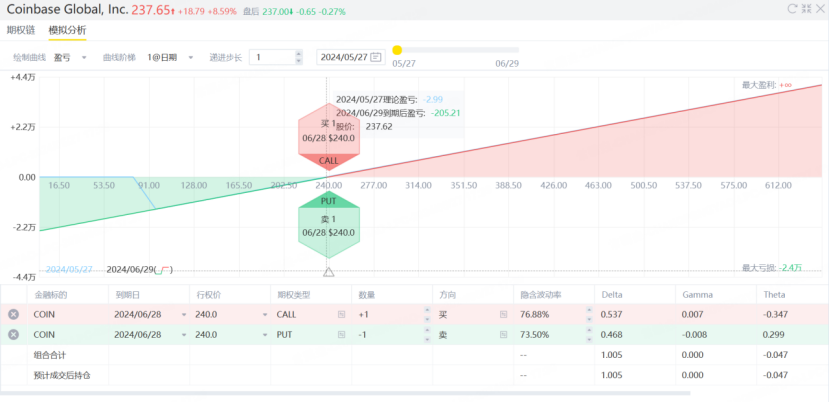Expand expiry date dropdown in CALL row

tap(184, 315)
